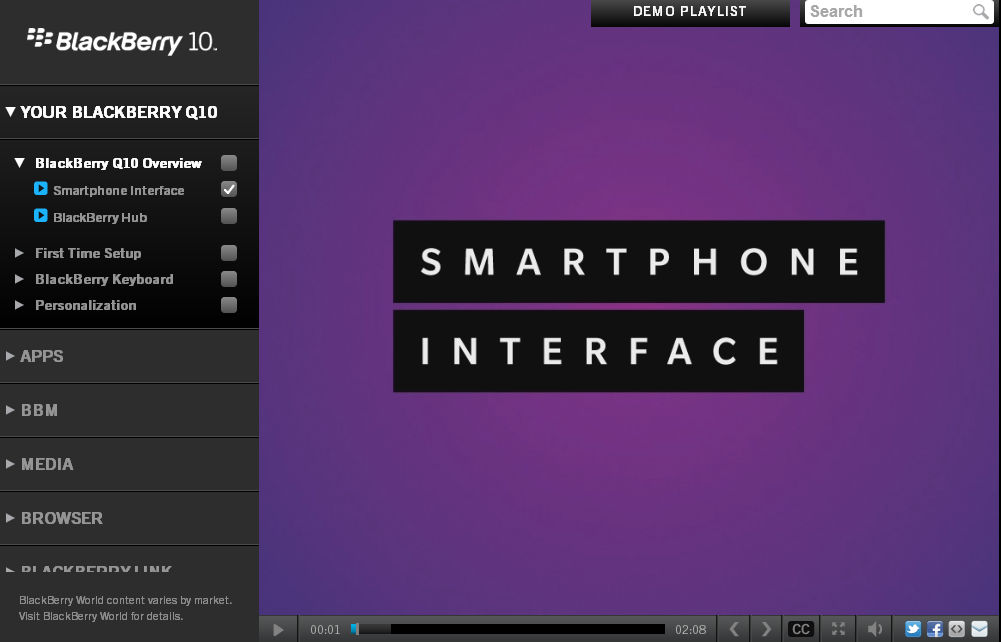Collapse Your BlackBerry Q10 section
Viewport: 1001px width, 642px height.
pos(10,112)
